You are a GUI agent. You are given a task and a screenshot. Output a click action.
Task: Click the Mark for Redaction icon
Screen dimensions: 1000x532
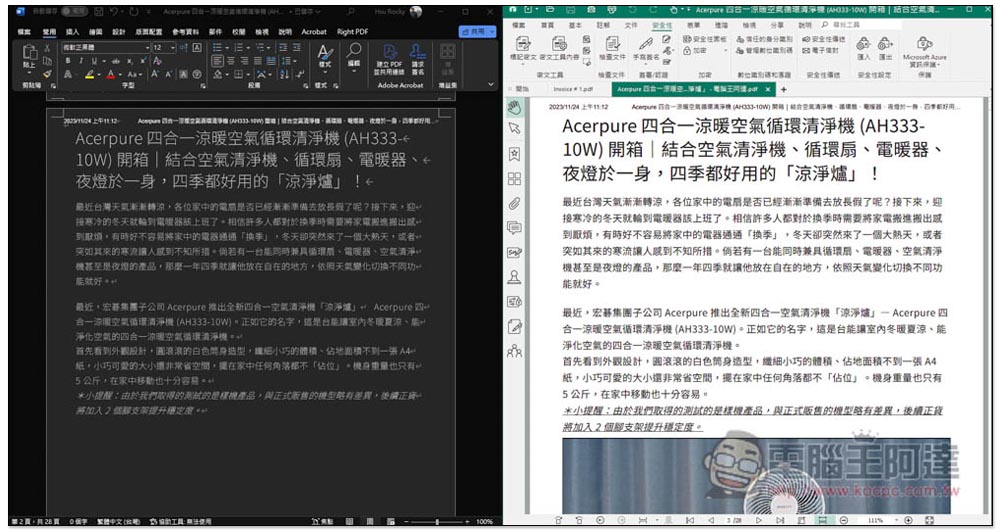coord(523,43)
